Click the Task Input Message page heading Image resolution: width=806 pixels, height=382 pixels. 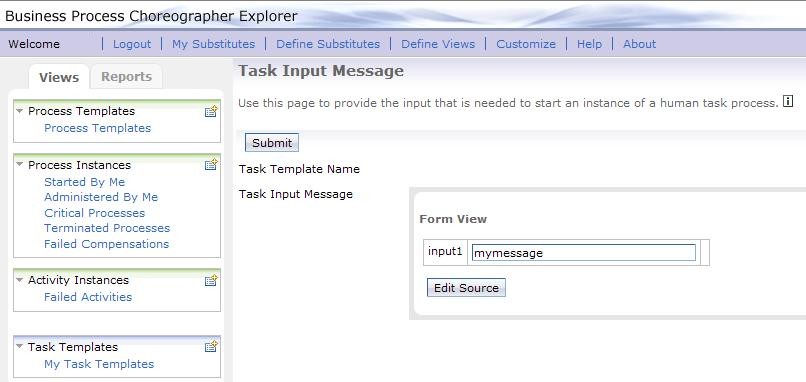coord(321,71)
